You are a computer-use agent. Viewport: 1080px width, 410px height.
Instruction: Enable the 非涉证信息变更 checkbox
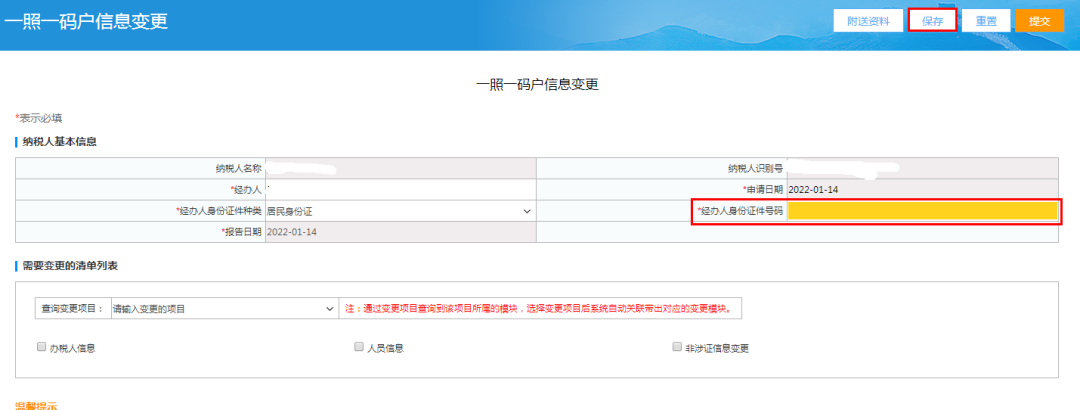(677, 347)
